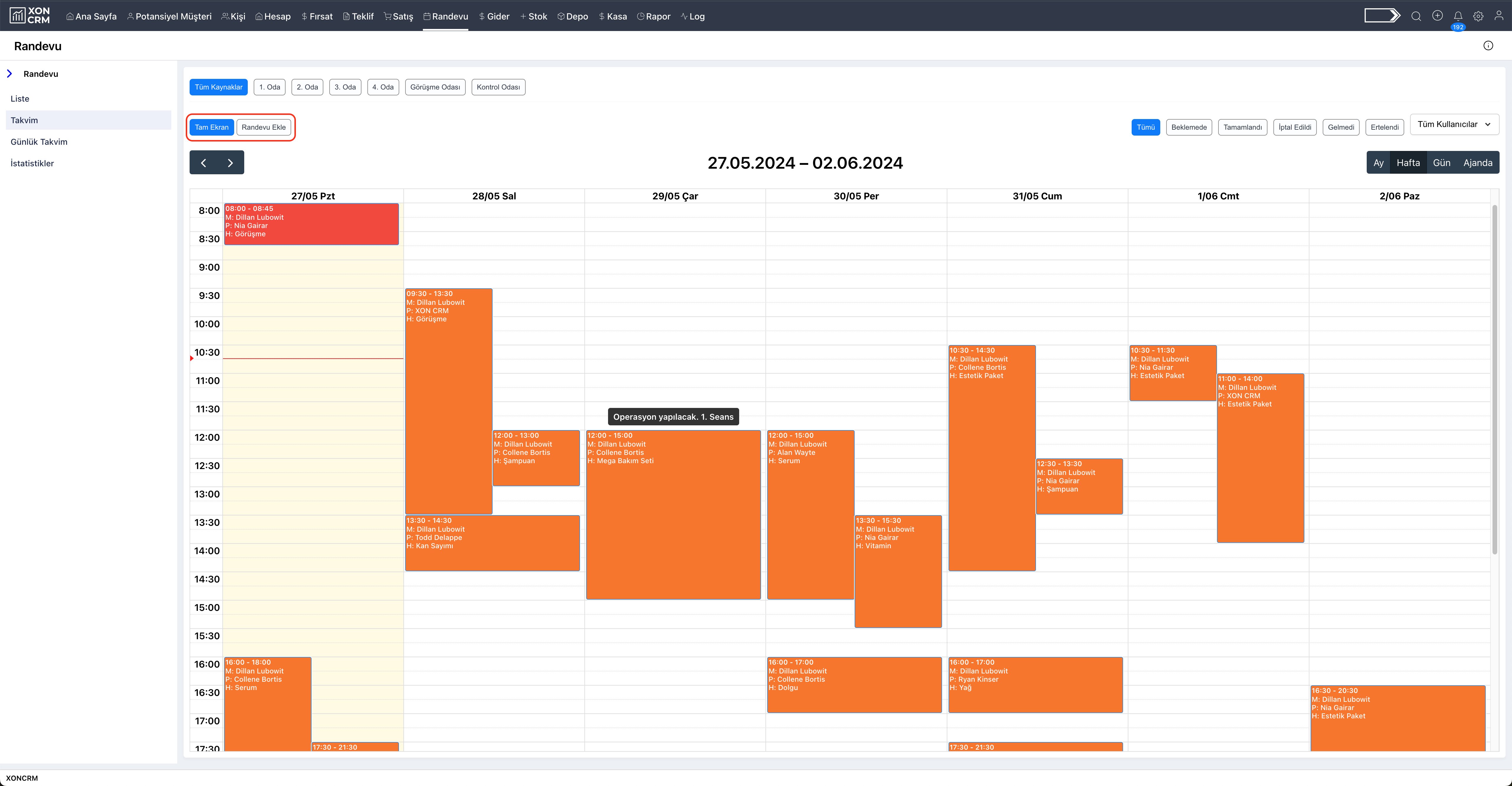Image resolution: width=1512 pixels, height=786 pixels.
Task: Open 16:30 - 20:30 Estetik Paket appointment
Action: [x=1397, y=718]
